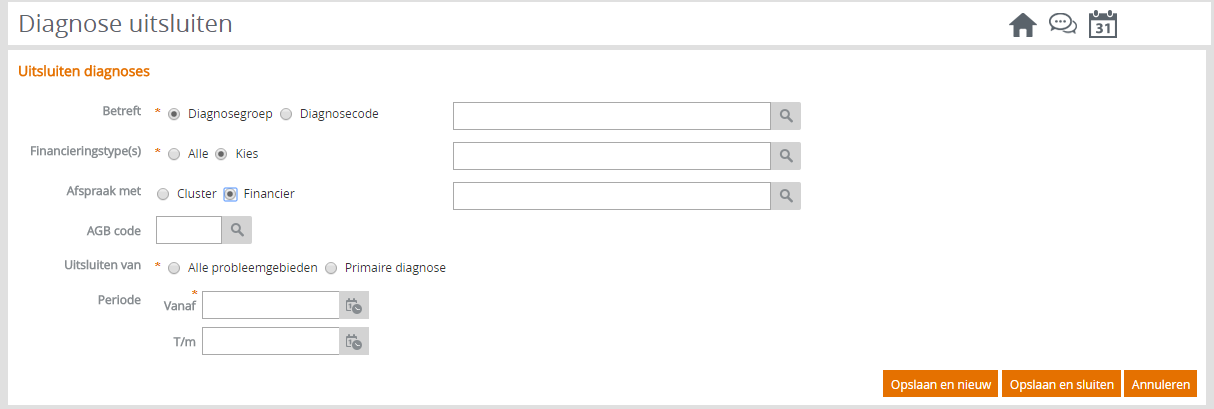The width and height of the screenshot is (1214, 409).
Task: Click Financieringstype search magnifier icon
Action: point(786,156)
